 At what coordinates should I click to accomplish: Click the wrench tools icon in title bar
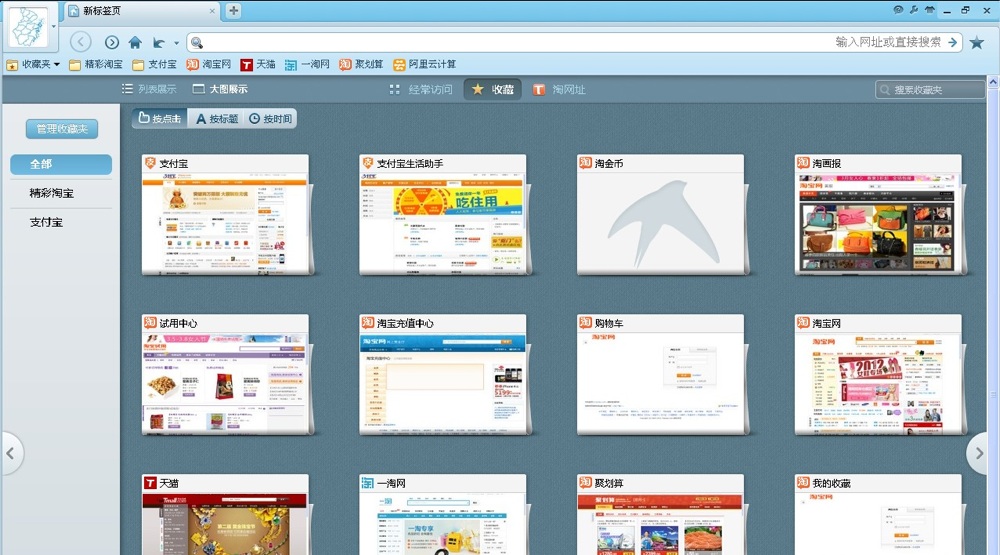tap(914, 10)
